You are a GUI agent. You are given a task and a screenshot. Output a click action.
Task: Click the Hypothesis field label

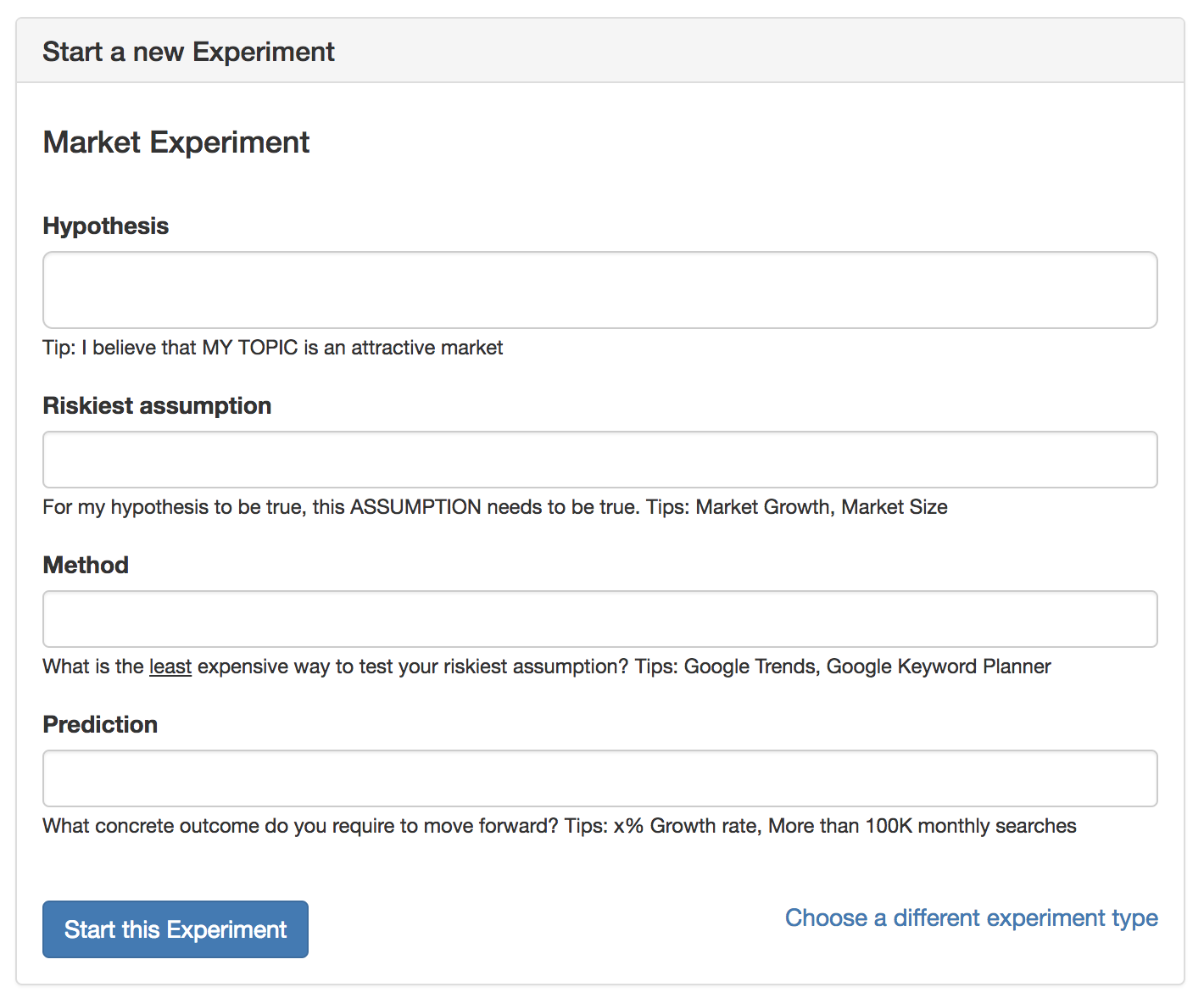pos(106,226)
